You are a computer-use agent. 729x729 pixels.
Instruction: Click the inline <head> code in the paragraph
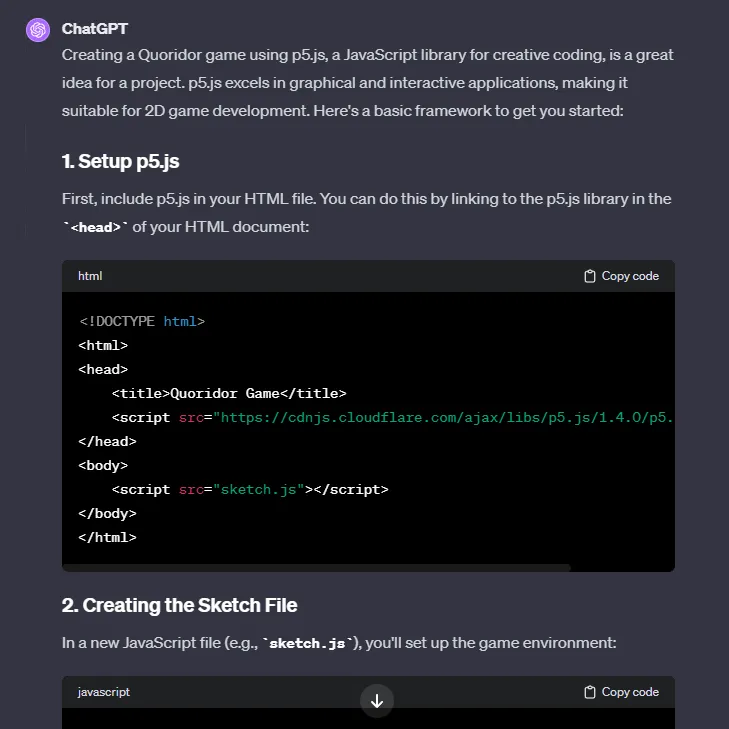tap(95, 228)
